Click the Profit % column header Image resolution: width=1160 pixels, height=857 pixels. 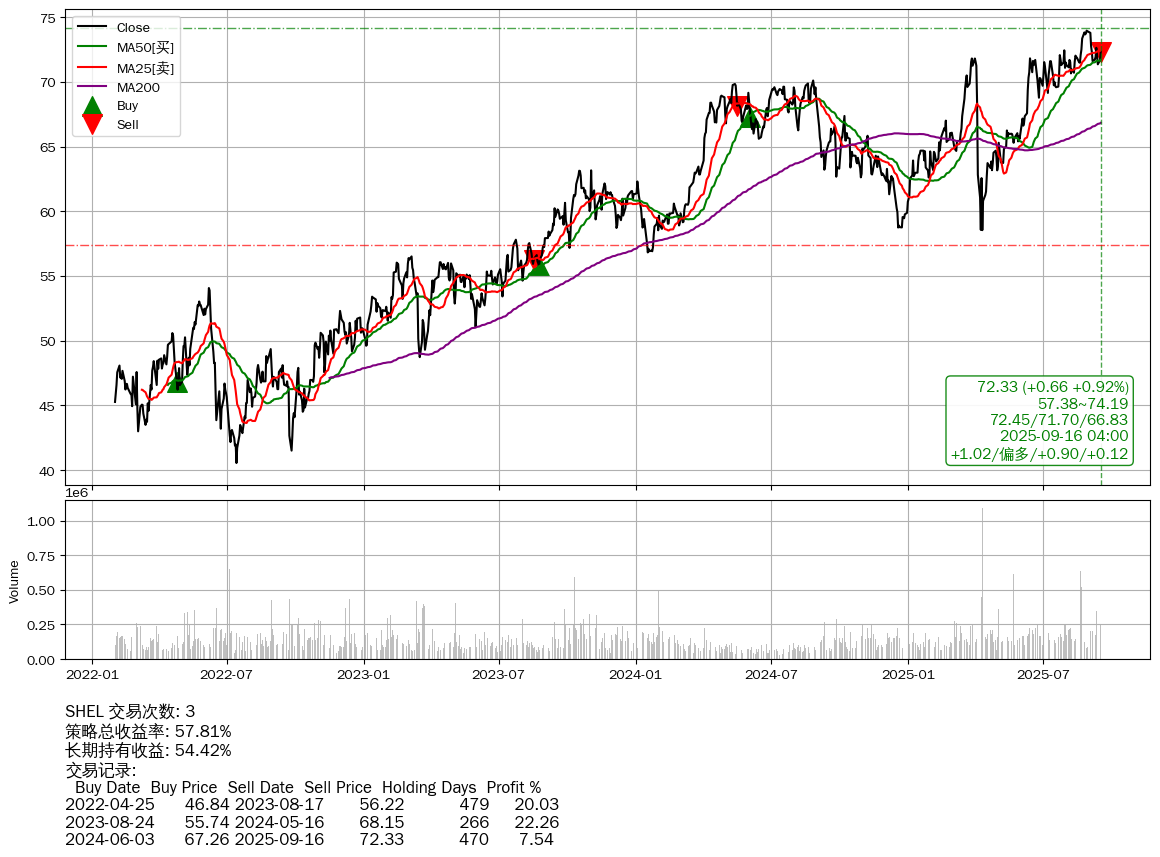click(513, 788)
